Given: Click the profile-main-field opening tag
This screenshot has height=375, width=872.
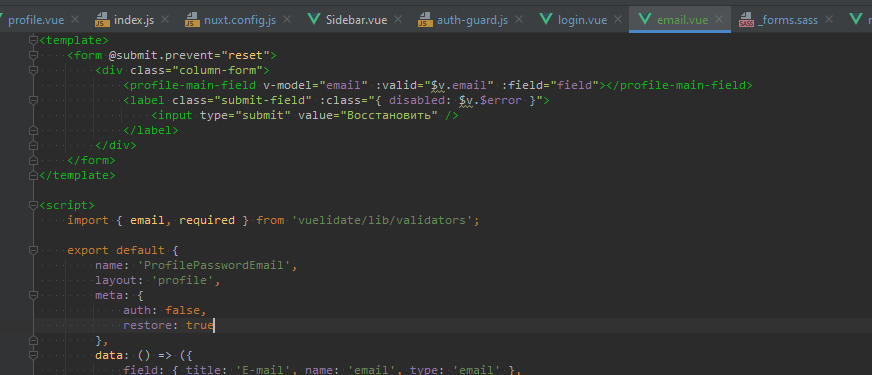Looking at the screenshot, I should (x=190, y=85).
